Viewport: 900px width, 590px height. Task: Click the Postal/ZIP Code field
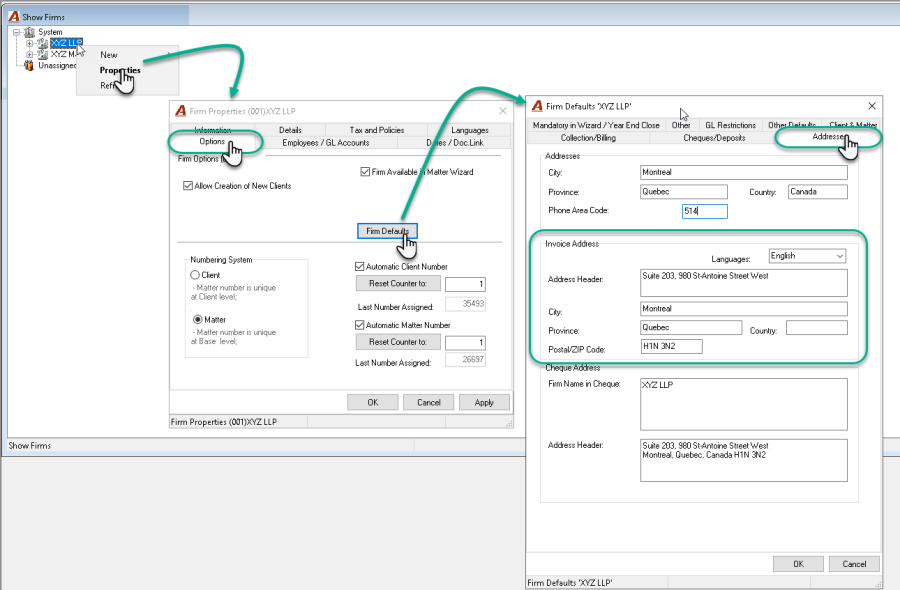pyautogui.click(x=672, y=347)
